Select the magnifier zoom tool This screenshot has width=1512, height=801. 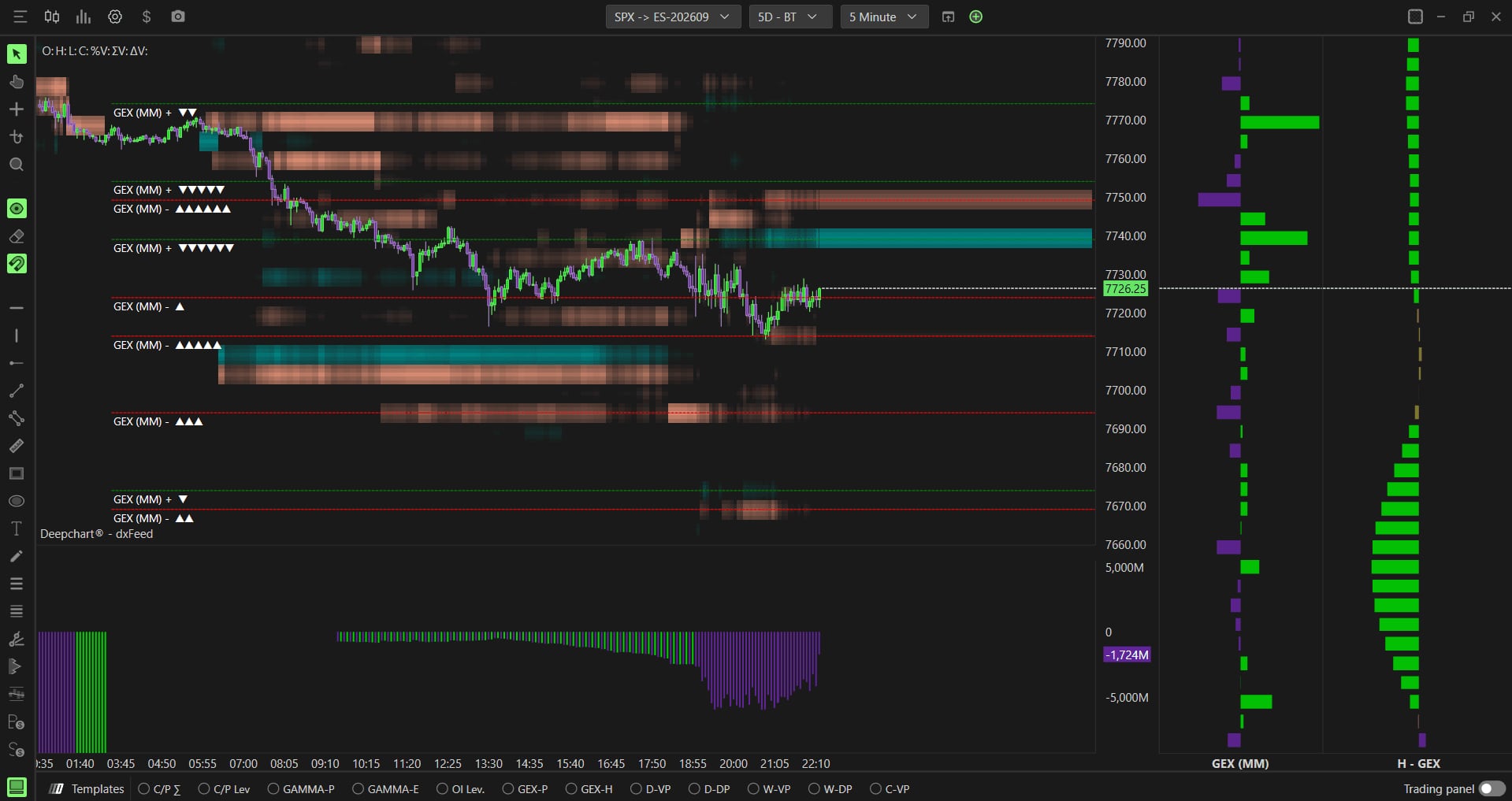17,165
